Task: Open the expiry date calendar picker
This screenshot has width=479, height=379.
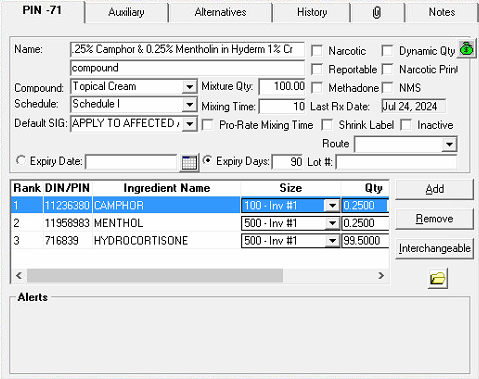Action: (189, 162)
